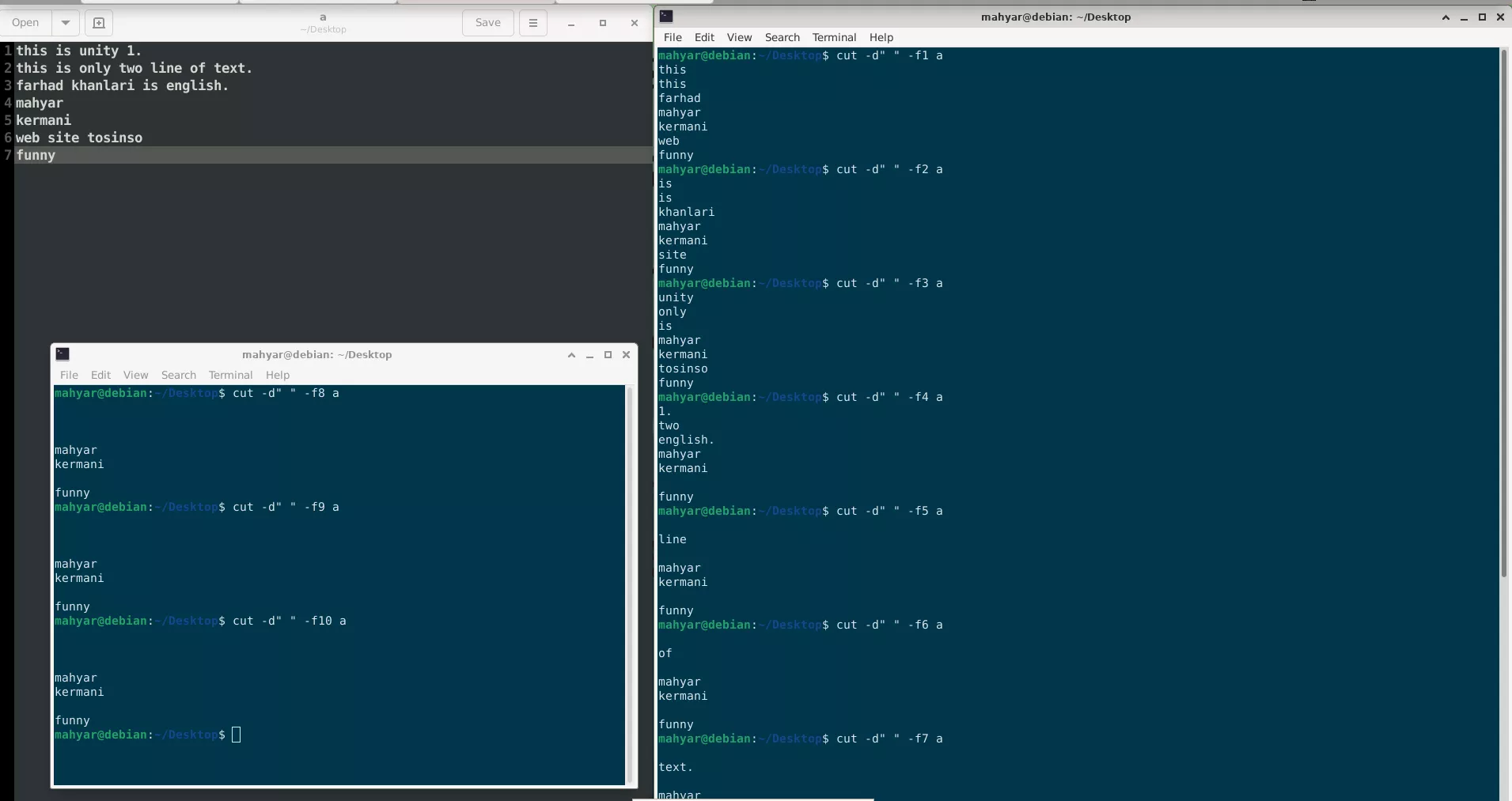
Task: Open File menu in the small terminal
Action: 69,375
